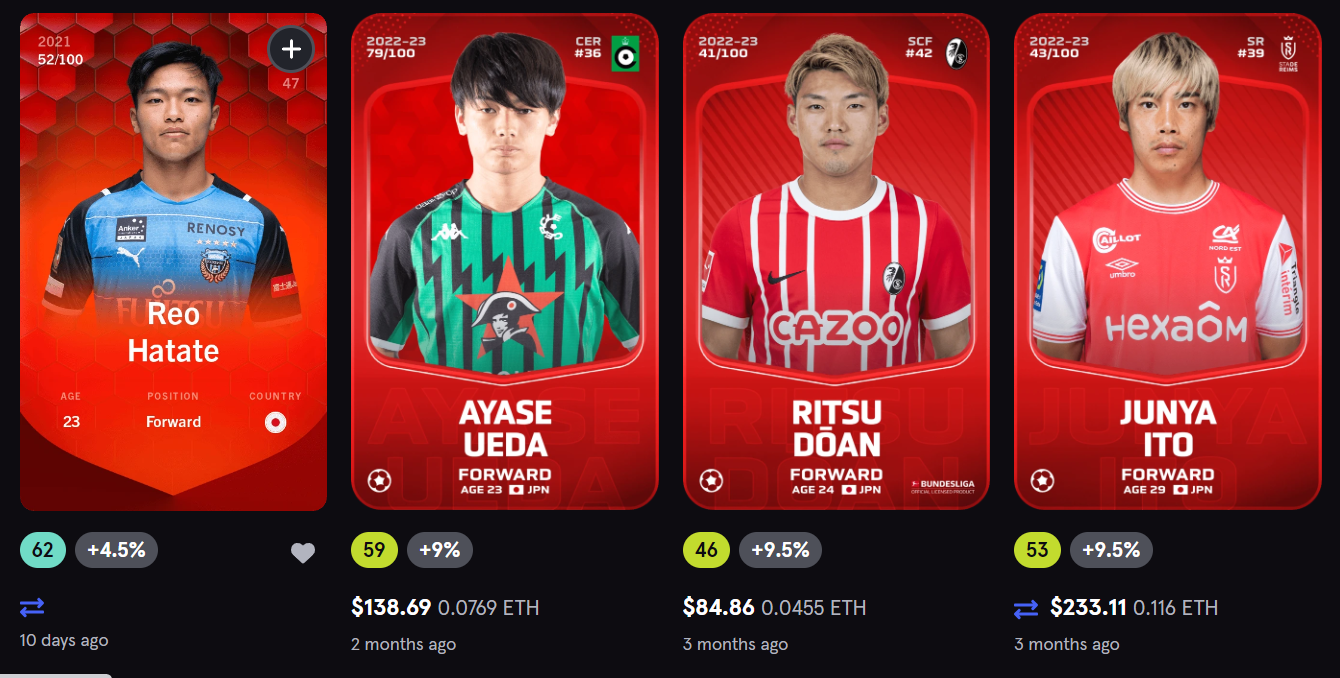This screenshot has width=1340, height=678.
Task: Click Stade Reims club crest on Ito card
Action: pos(1288,53)
